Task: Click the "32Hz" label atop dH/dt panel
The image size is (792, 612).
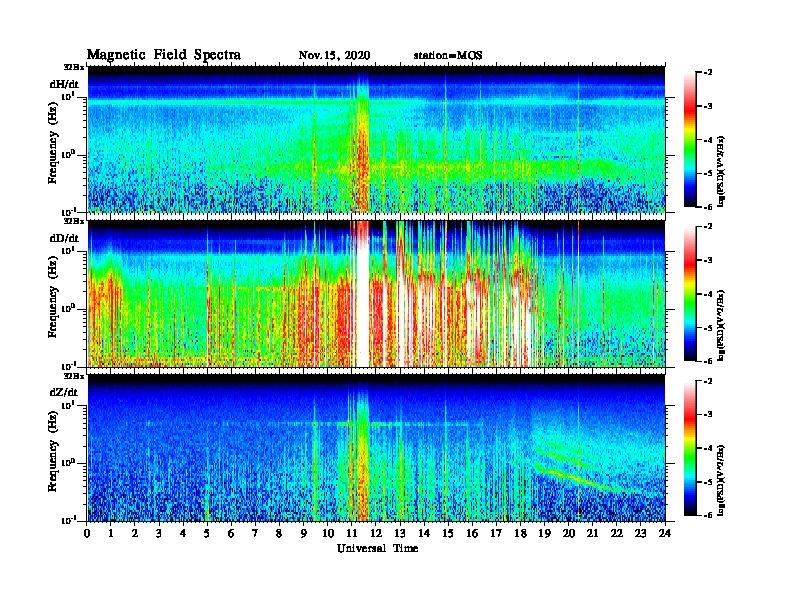Action: 74,67
